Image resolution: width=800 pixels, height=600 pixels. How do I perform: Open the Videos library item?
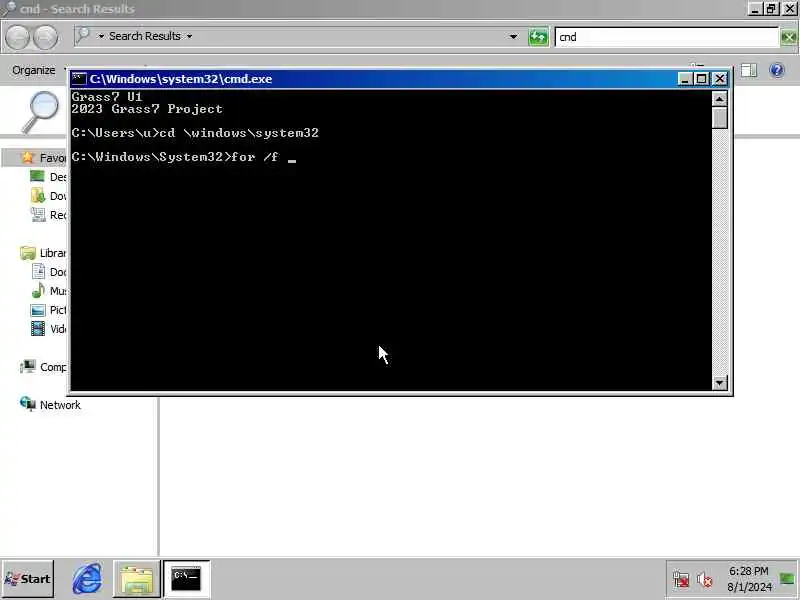[x=48, y=329]
